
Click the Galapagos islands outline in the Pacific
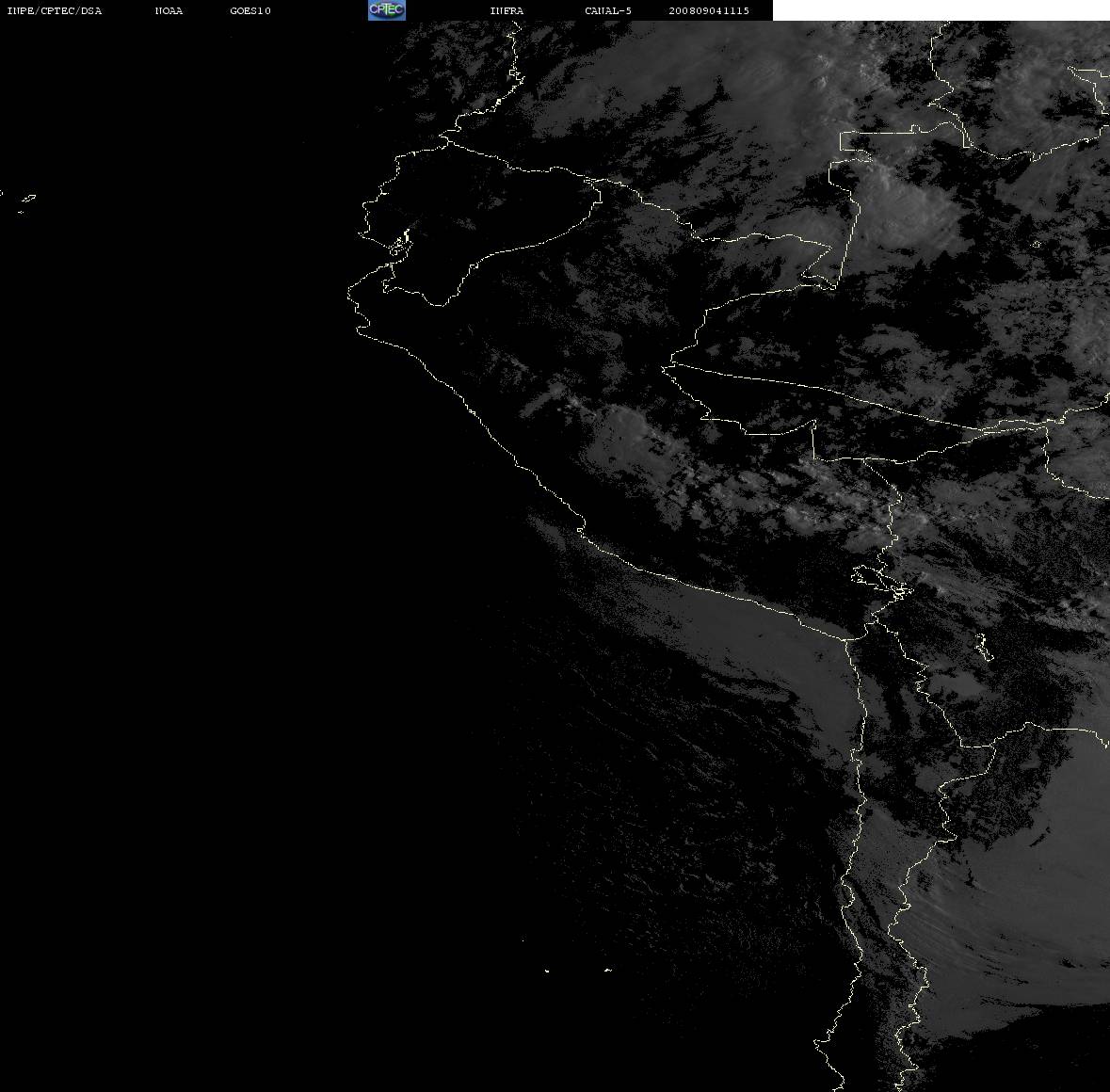coord(24,201)
